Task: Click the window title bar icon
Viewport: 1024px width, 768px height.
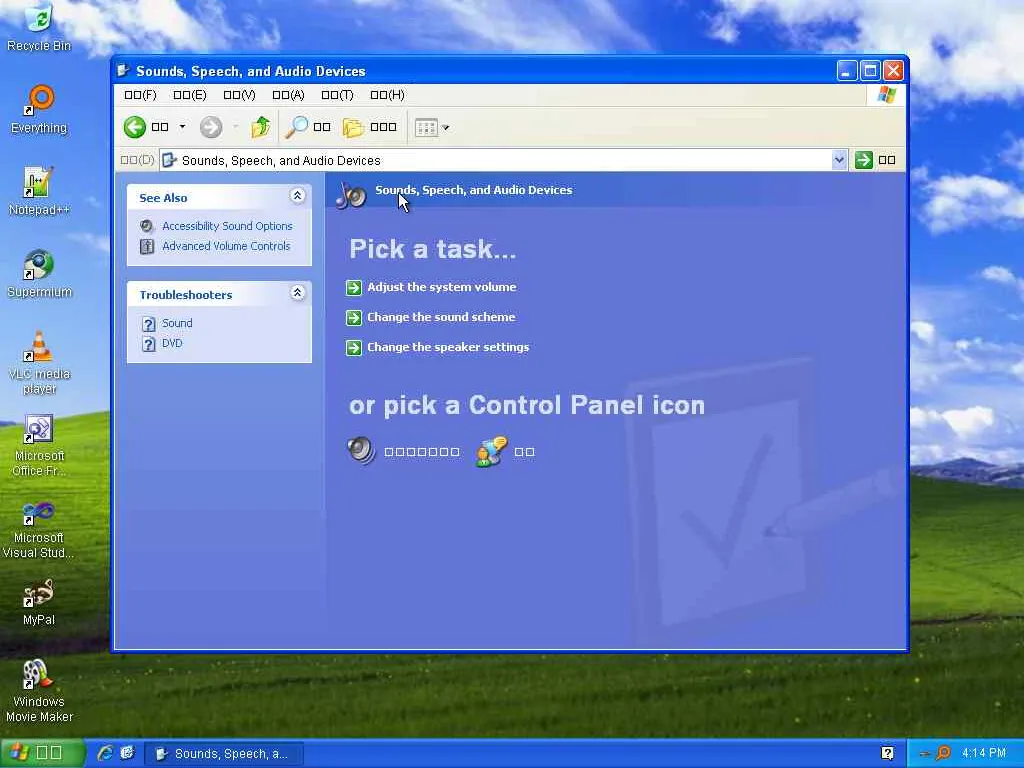Action: [123, 71]
